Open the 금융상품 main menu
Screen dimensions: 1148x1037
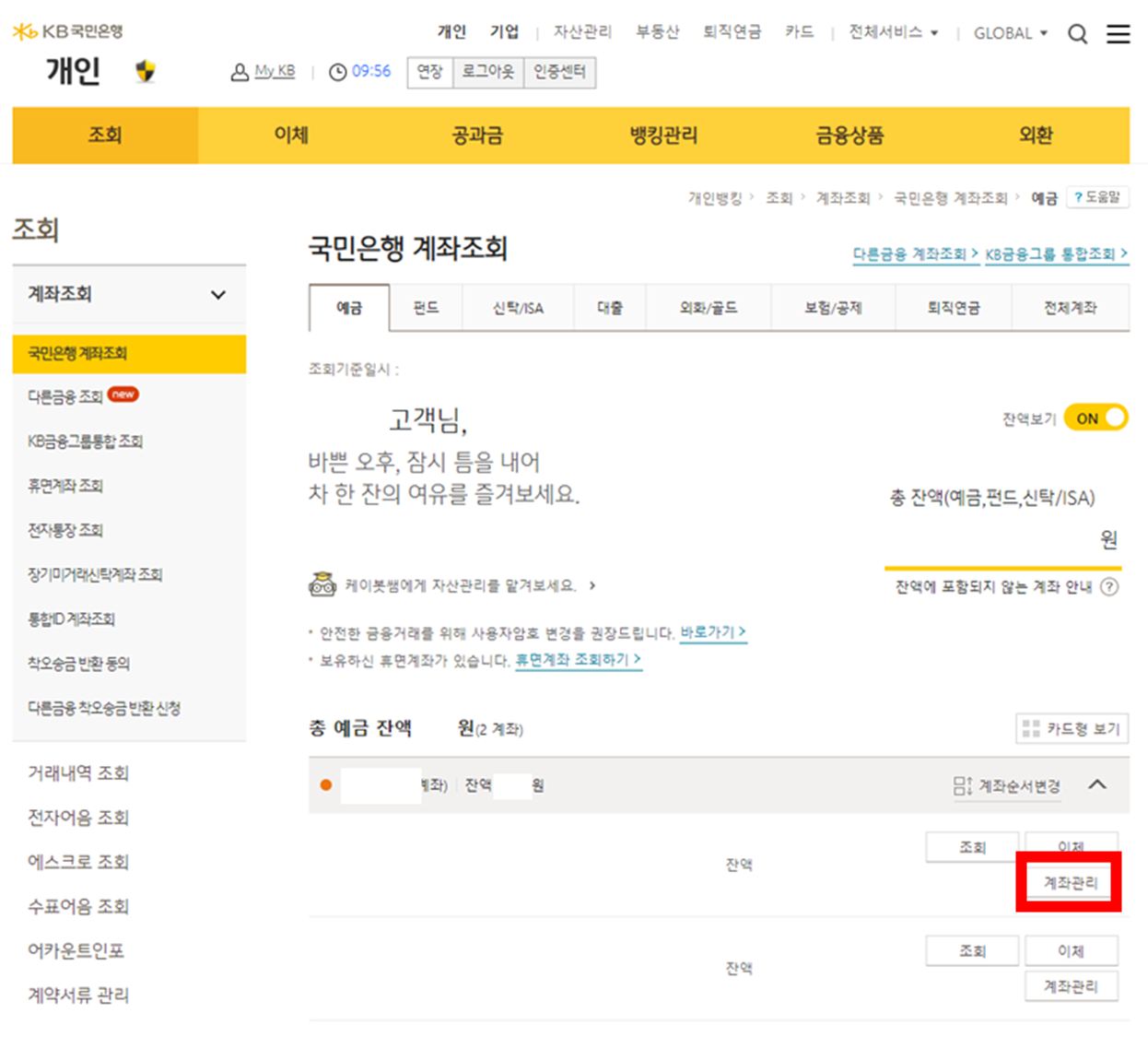(849, 136)
